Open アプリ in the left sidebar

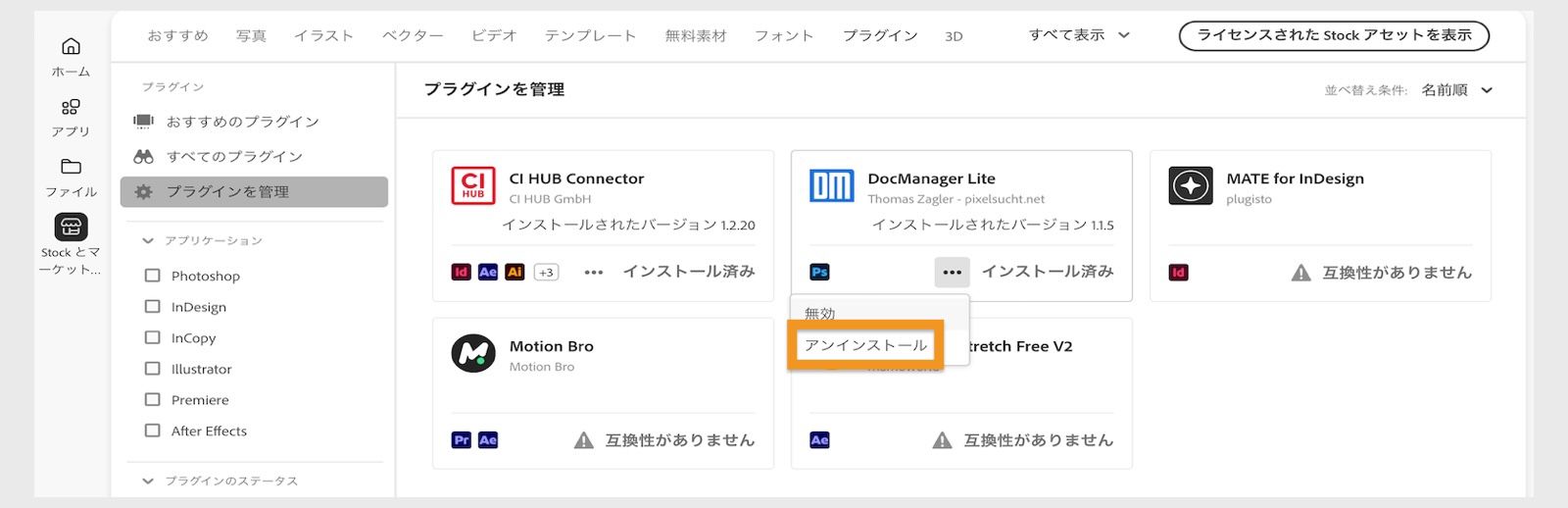tap(71, 118)
